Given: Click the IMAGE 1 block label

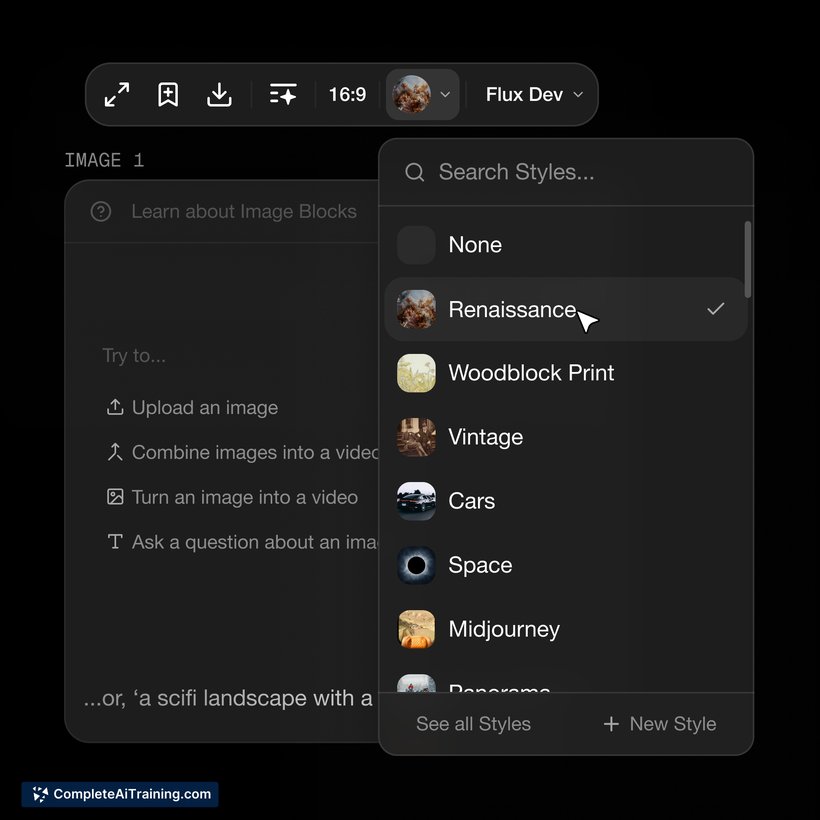Looking at the screenshot, I should click(104, 160).
